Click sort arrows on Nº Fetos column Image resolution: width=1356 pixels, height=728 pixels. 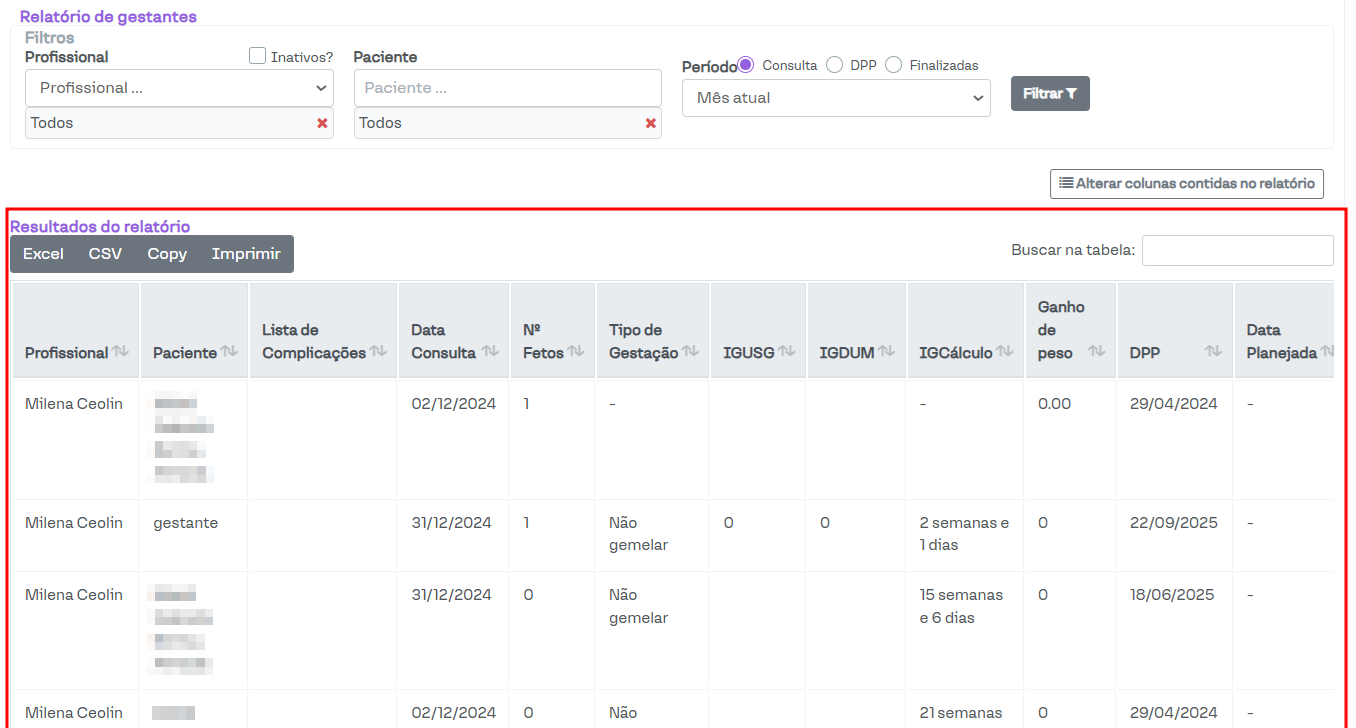pos(577,352)
